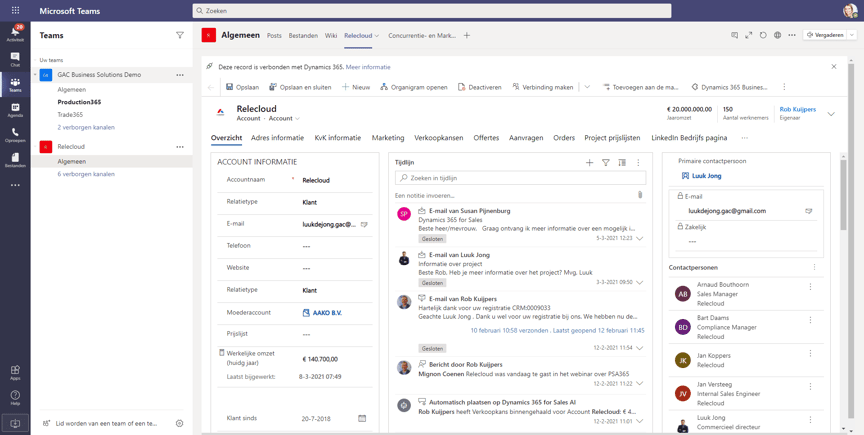This screenshot has height=435, width=864.
Task: Add a timeline record with plus icon
Action: pyautogui.click(x=589, y=163)
